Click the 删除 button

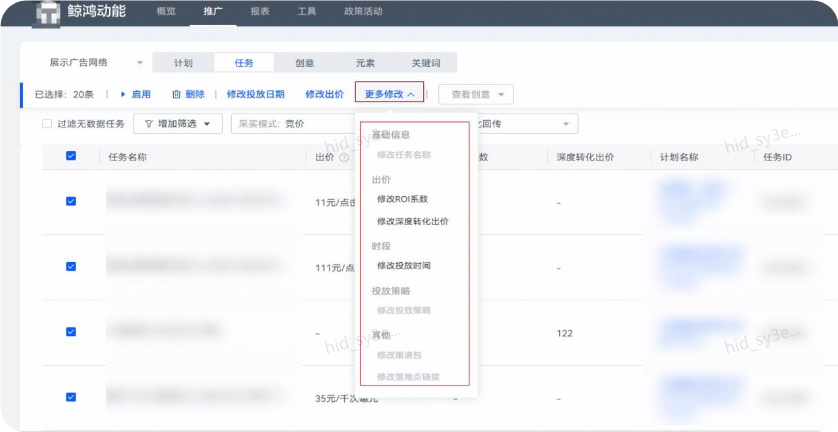click(x=188, y=94)
